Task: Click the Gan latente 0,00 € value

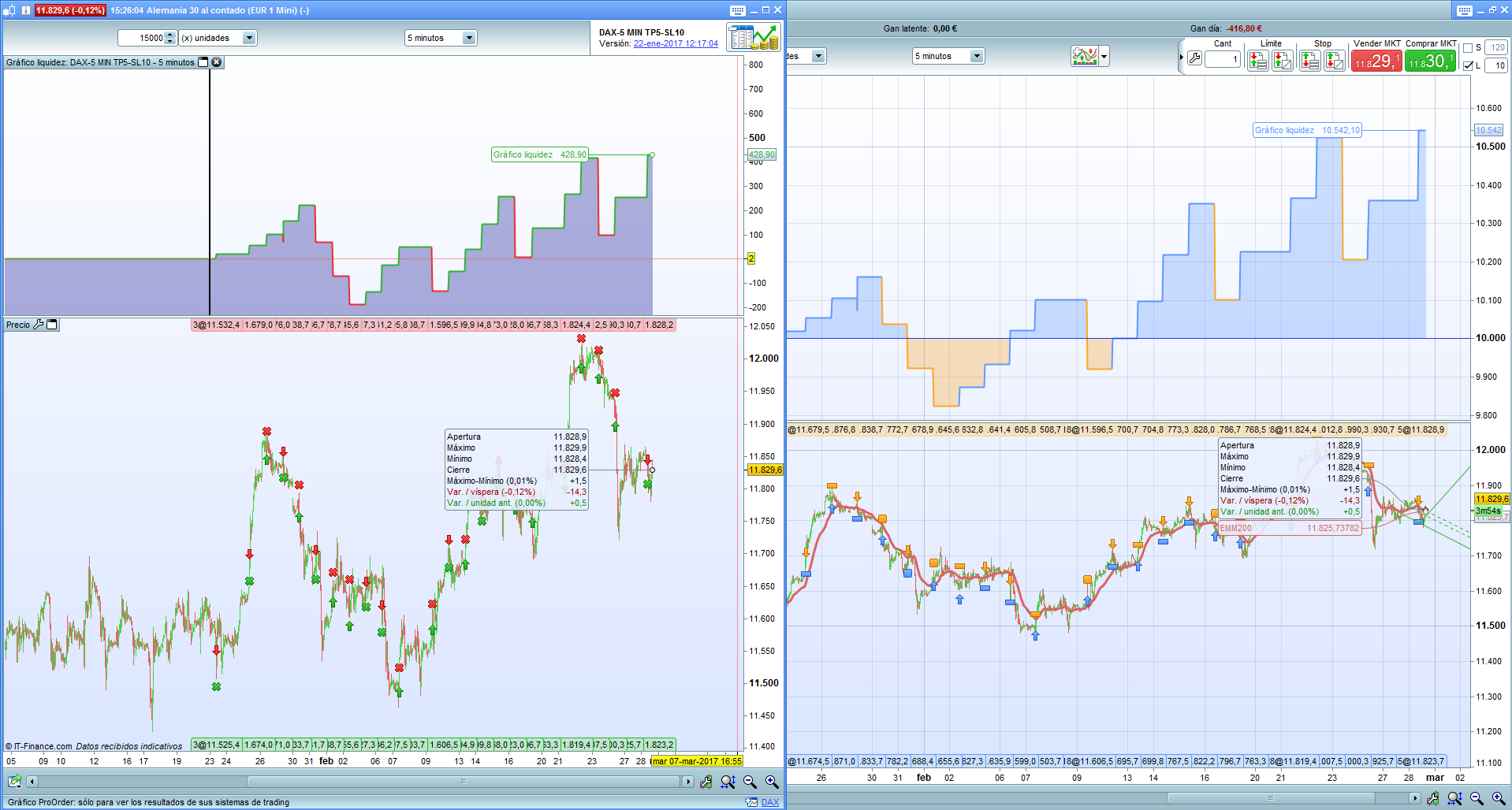Action: [x=945, y=28]
